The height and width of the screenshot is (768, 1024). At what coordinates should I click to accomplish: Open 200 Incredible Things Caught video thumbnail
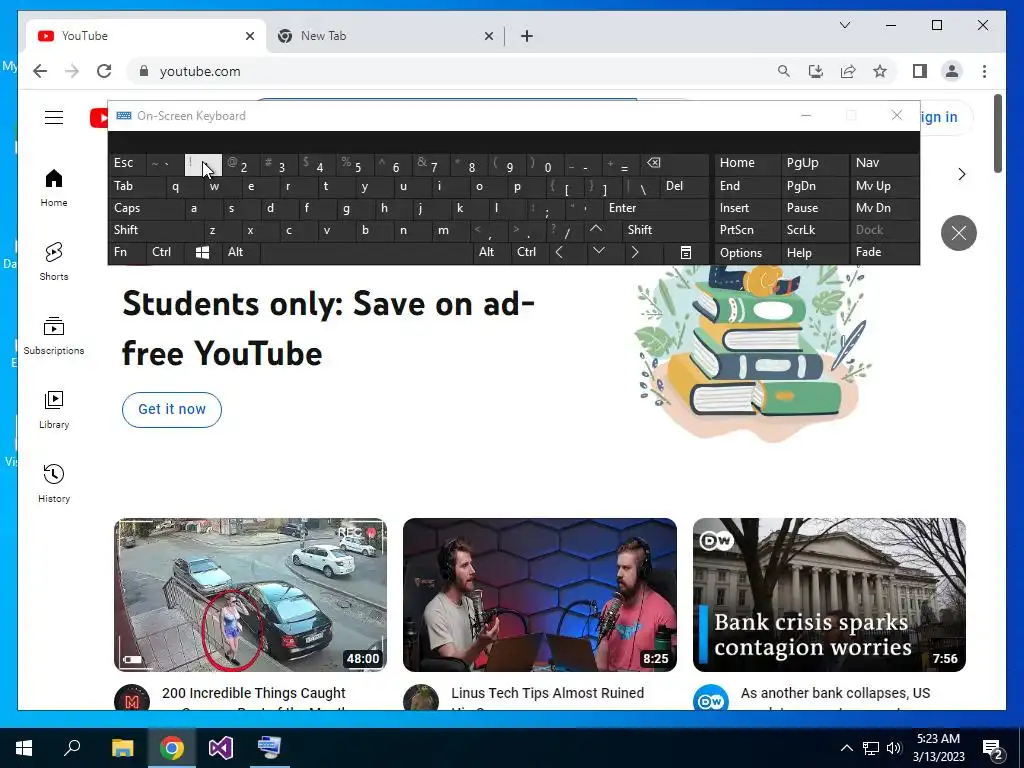tap(250, 595)
